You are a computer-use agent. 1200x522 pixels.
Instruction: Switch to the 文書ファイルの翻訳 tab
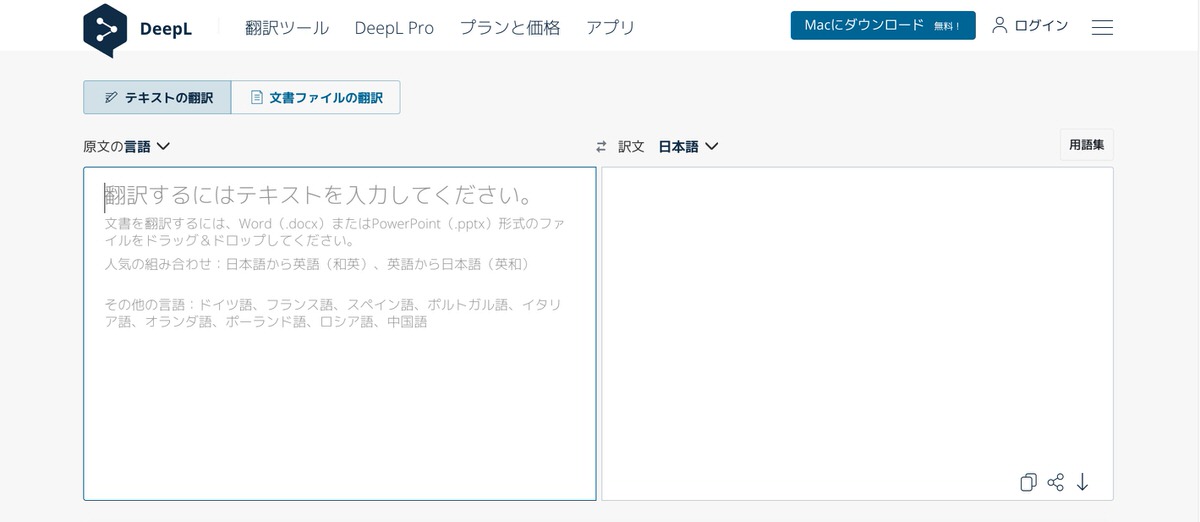tap(316, 97)
